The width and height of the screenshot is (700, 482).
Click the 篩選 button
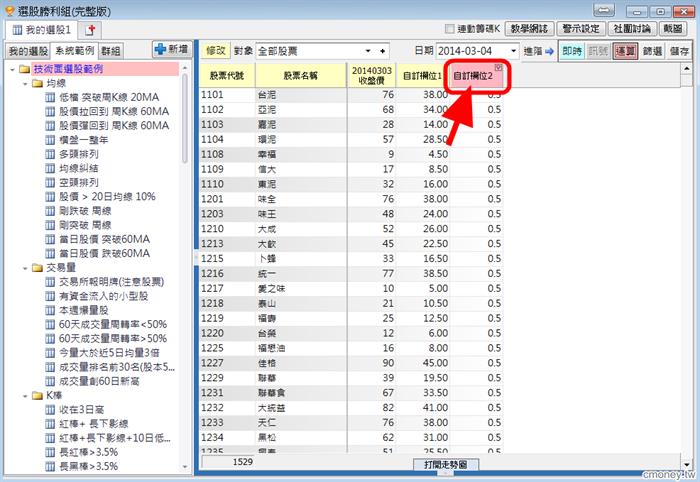point(652,51)
